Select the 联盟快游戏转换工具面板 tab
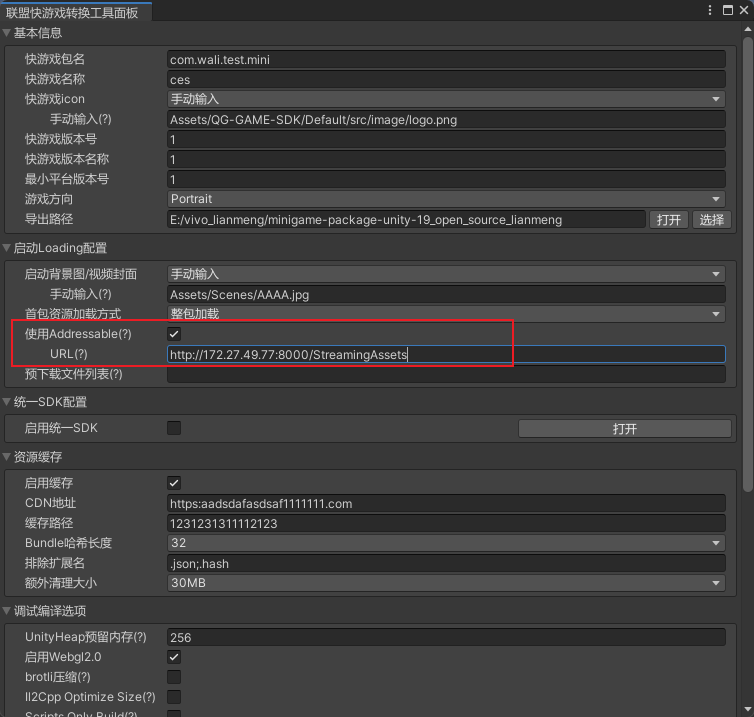Viewport: 754px width, 717px height. (72, 11)
